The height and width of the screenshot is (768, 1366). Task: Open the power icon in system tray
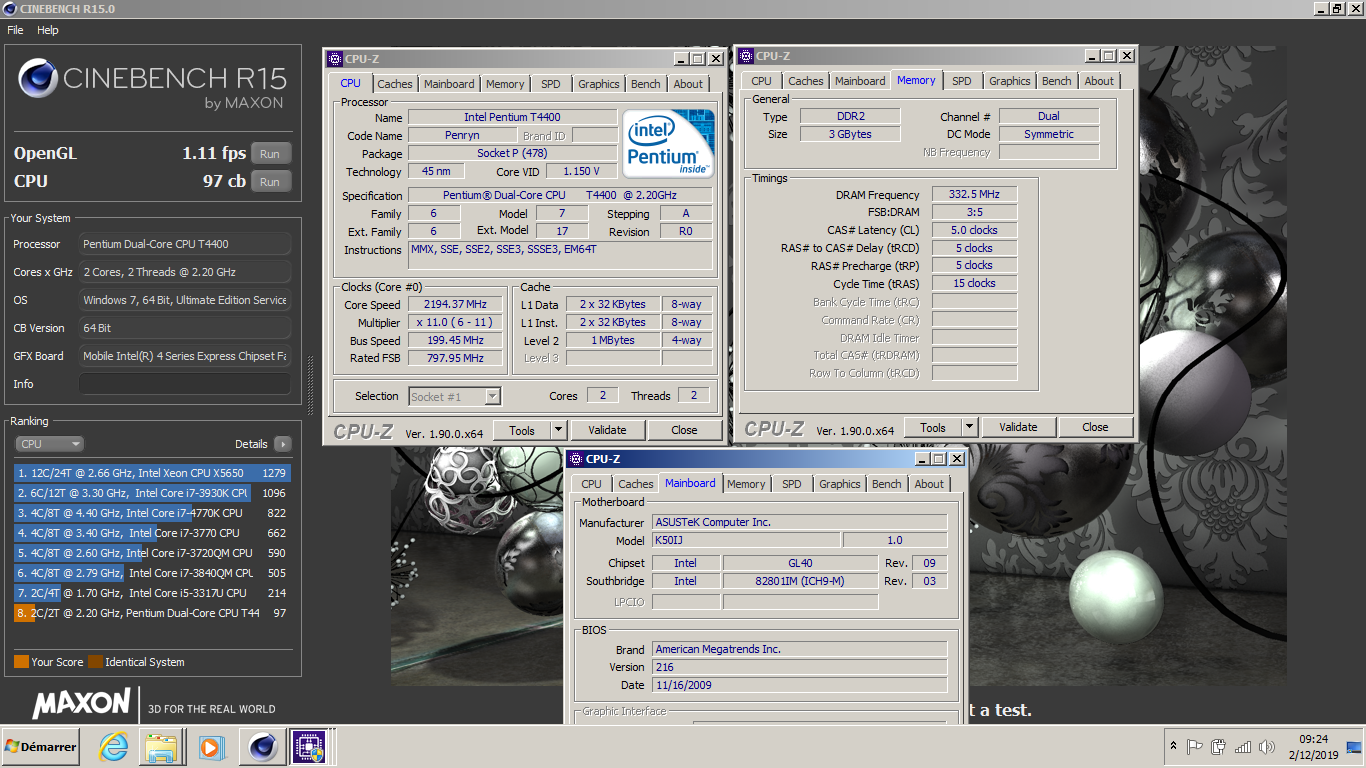(x=1218, y=746)
